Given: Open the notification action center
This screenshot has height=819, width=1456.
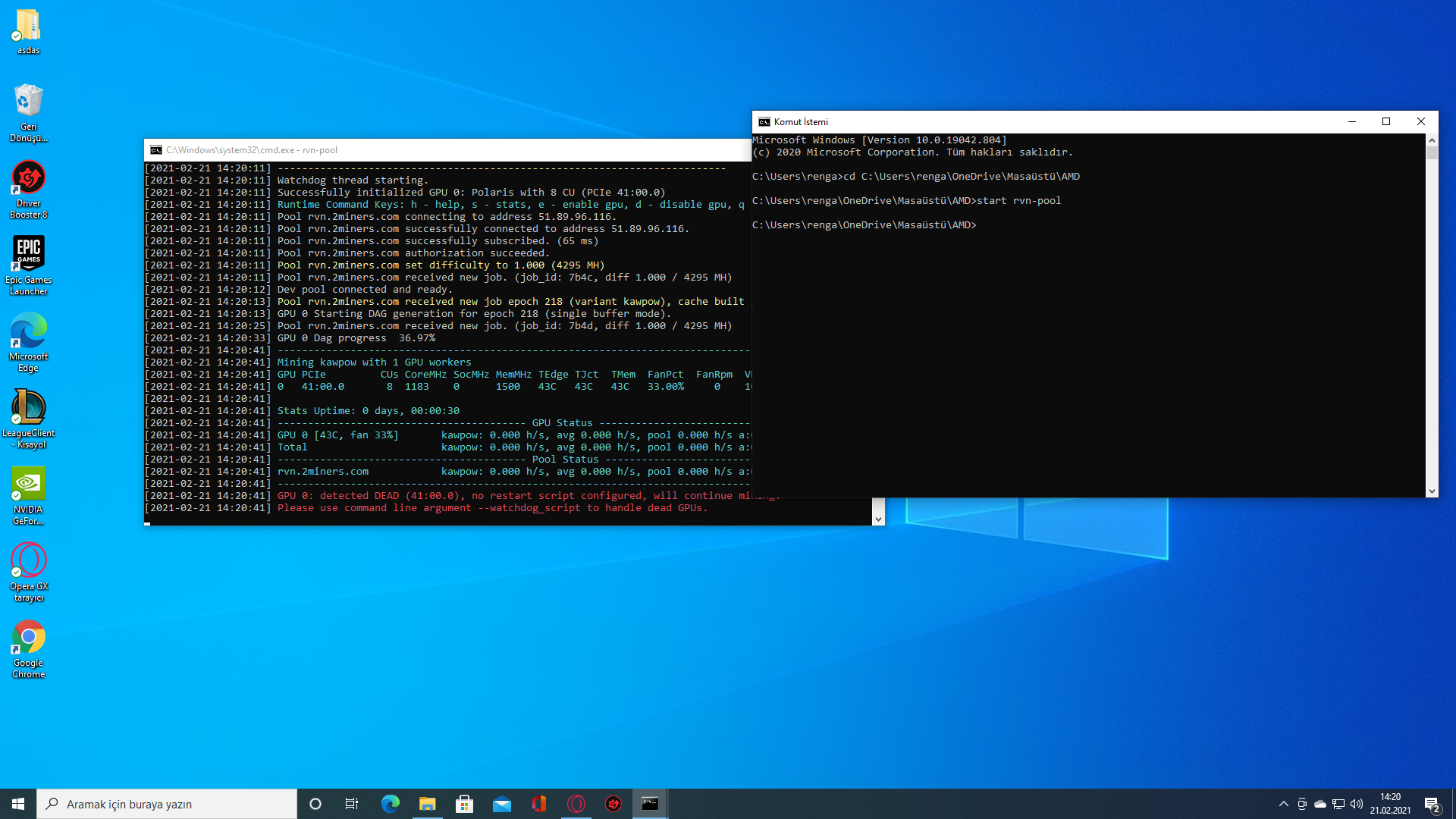Looking at the screenshot, I should point(1432,804).
